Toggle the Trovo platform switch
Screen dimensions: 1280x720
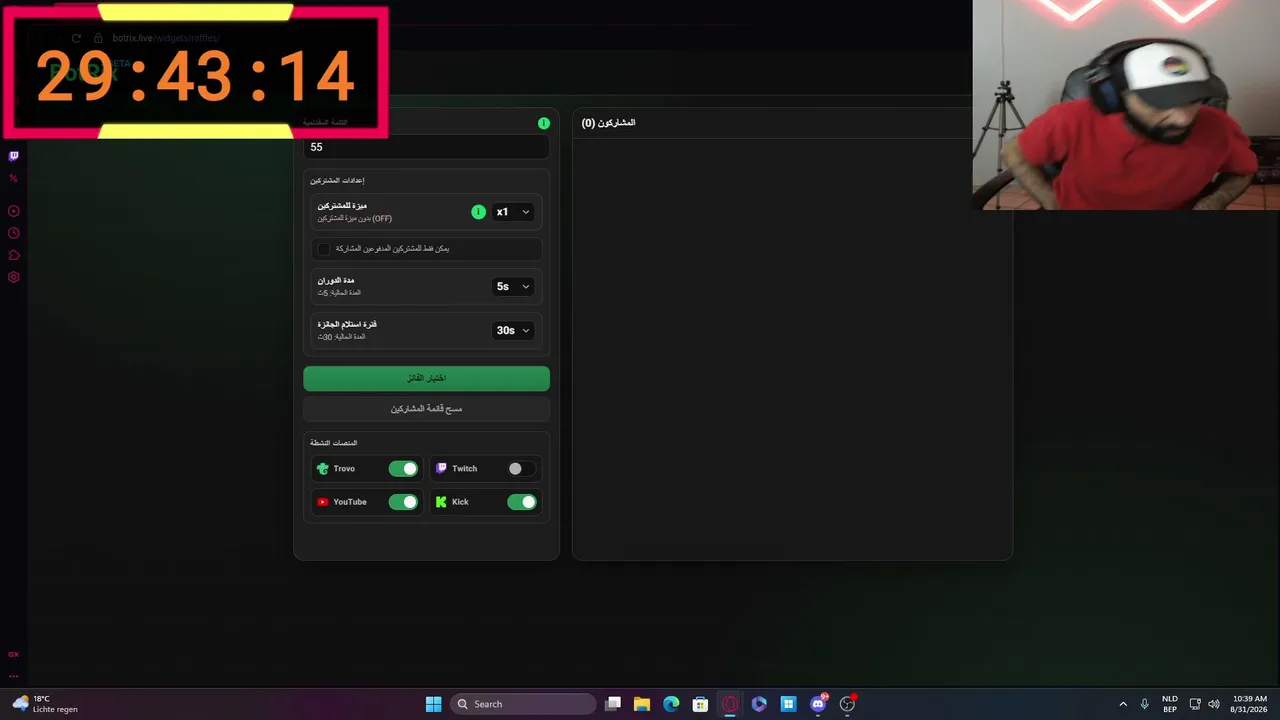click(x=403, y=468)
